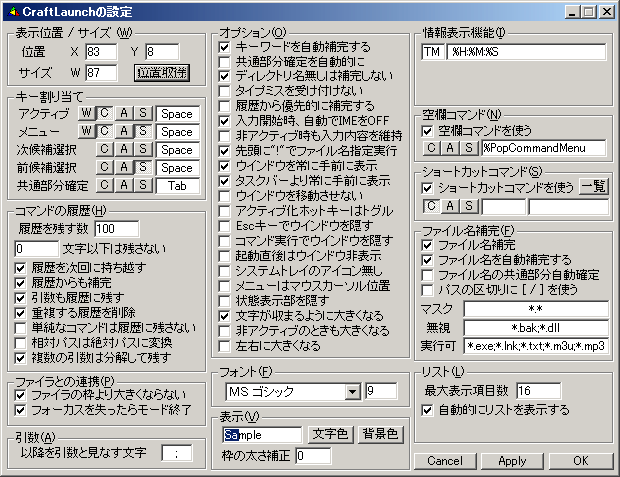The width and height of the screenshot is (620, 477).
Task: Enable 非アクティブ時も入力内容を維持 checkbox
Action: click(224, 136)
